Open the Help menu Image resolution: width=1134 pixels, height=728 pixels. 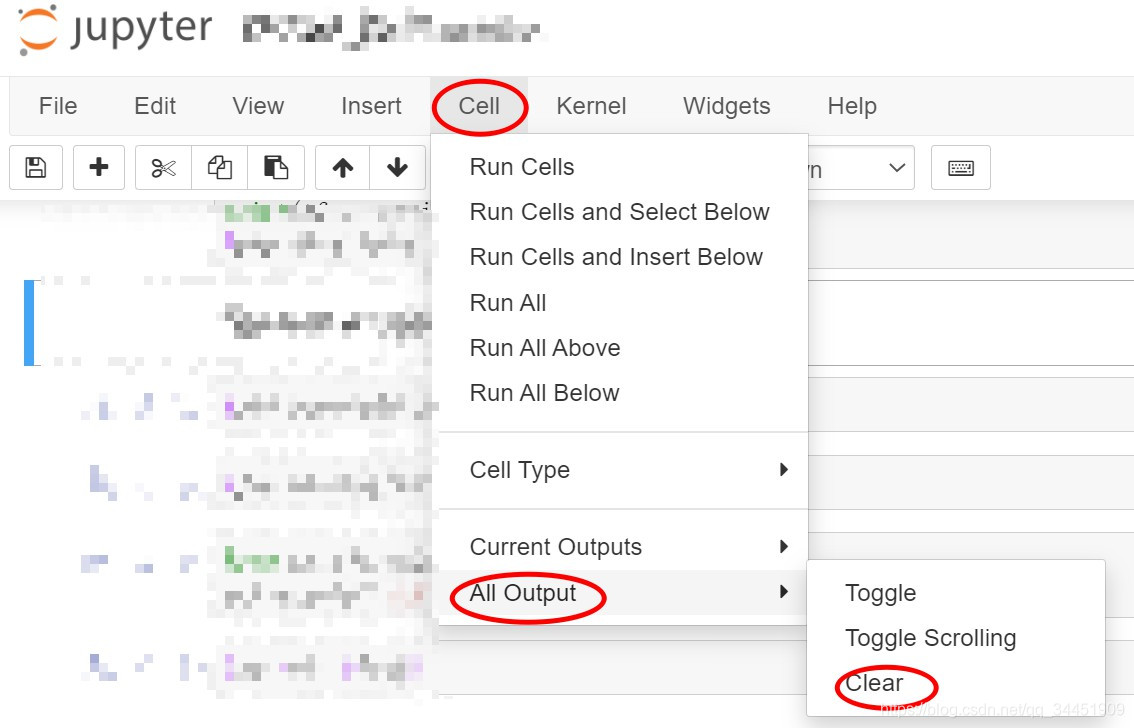click(852, 106)
